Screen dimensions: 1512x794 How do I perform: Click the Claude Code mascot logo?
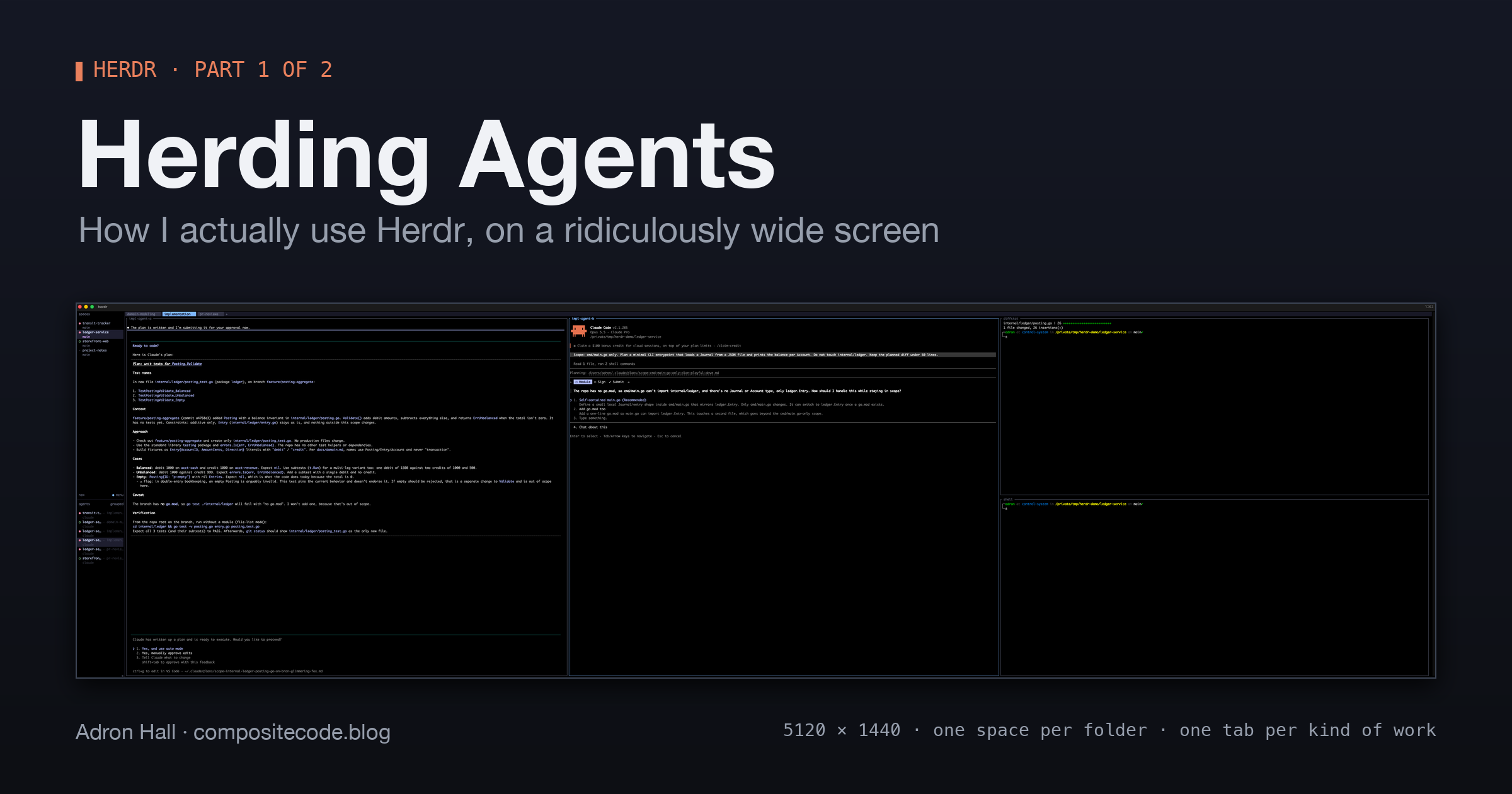[x=579, y=331]
